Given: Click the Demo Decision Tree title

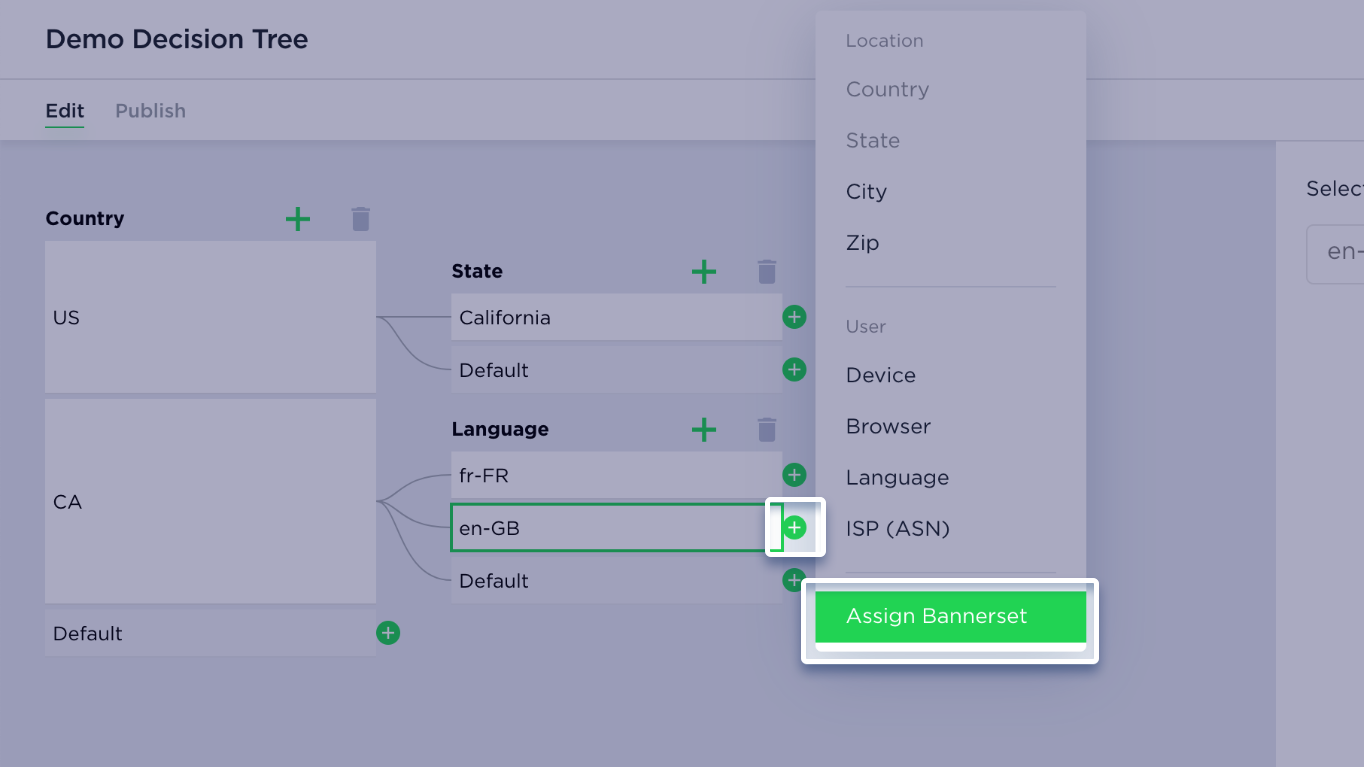Looking at the screenshot, I should point(177,39).
